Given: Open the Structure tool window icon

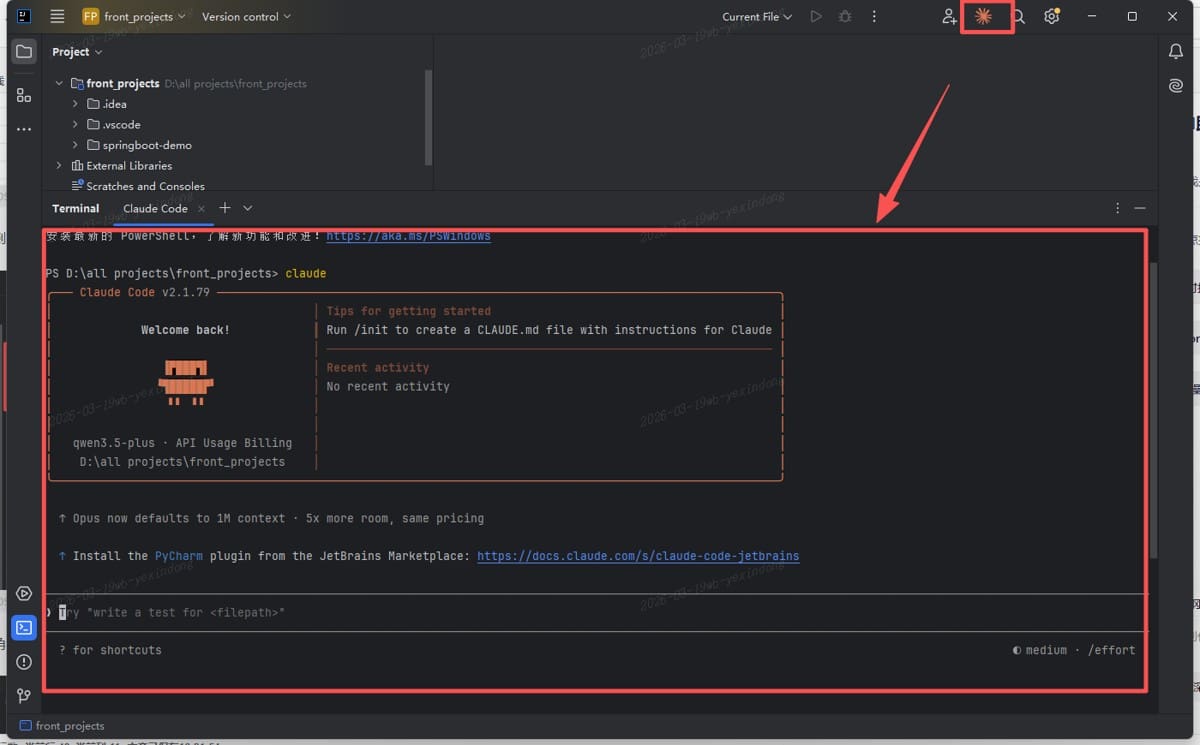Looking at the screenshot, I should (x=24, y=95).
